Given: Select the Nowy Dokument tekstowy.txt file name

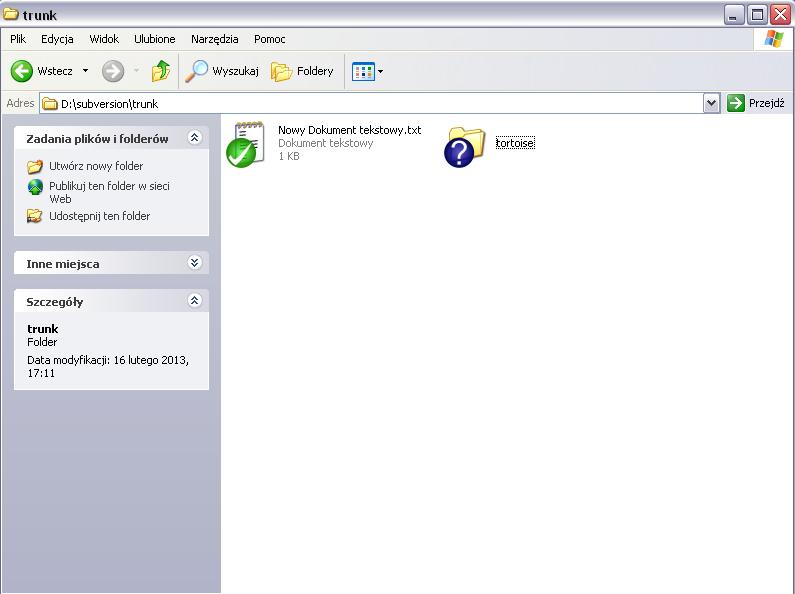Looking at the screenshot, I should pos(349,130).
